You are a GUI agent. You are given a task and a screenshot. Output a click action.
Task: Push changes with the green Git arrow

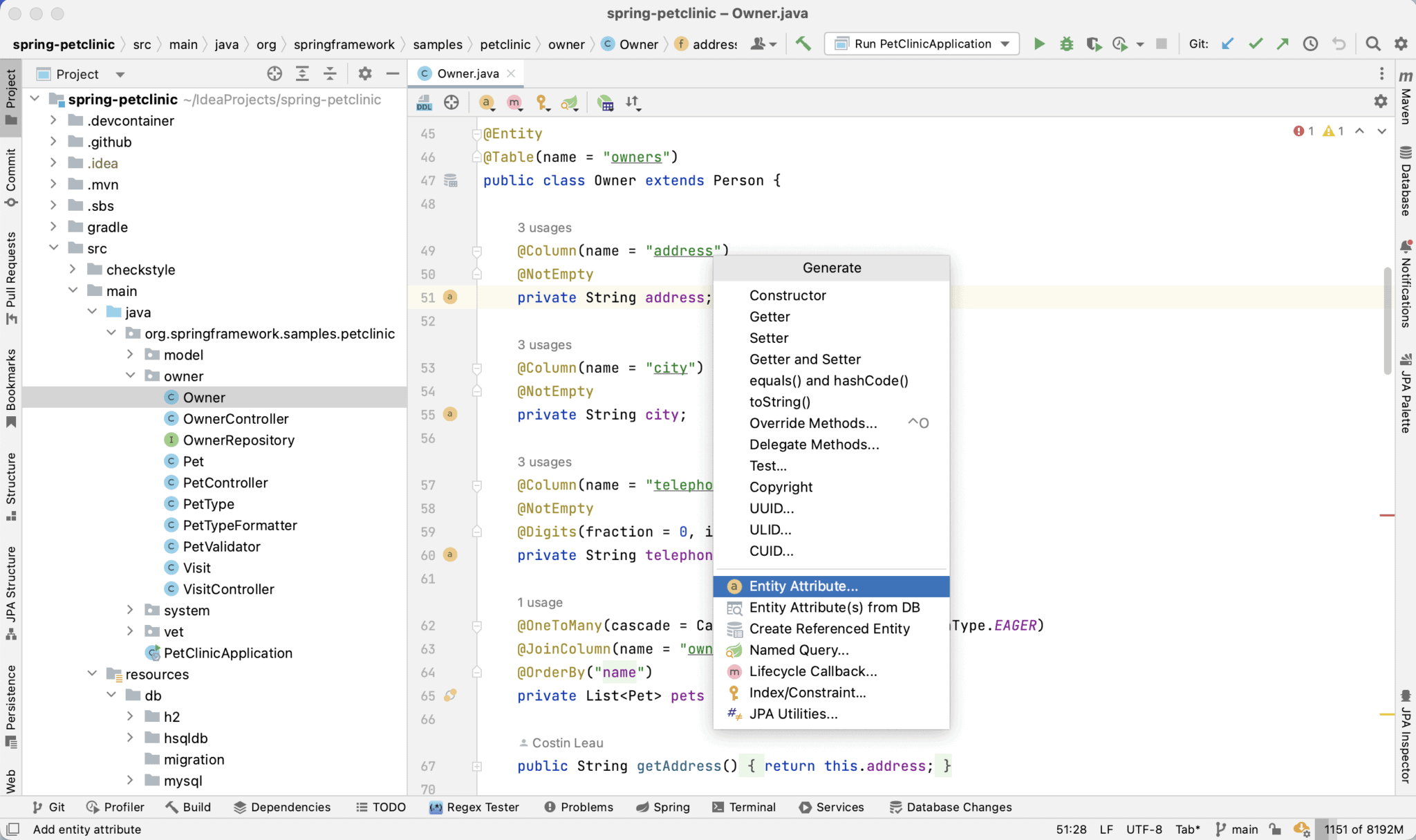[1283, 43]
